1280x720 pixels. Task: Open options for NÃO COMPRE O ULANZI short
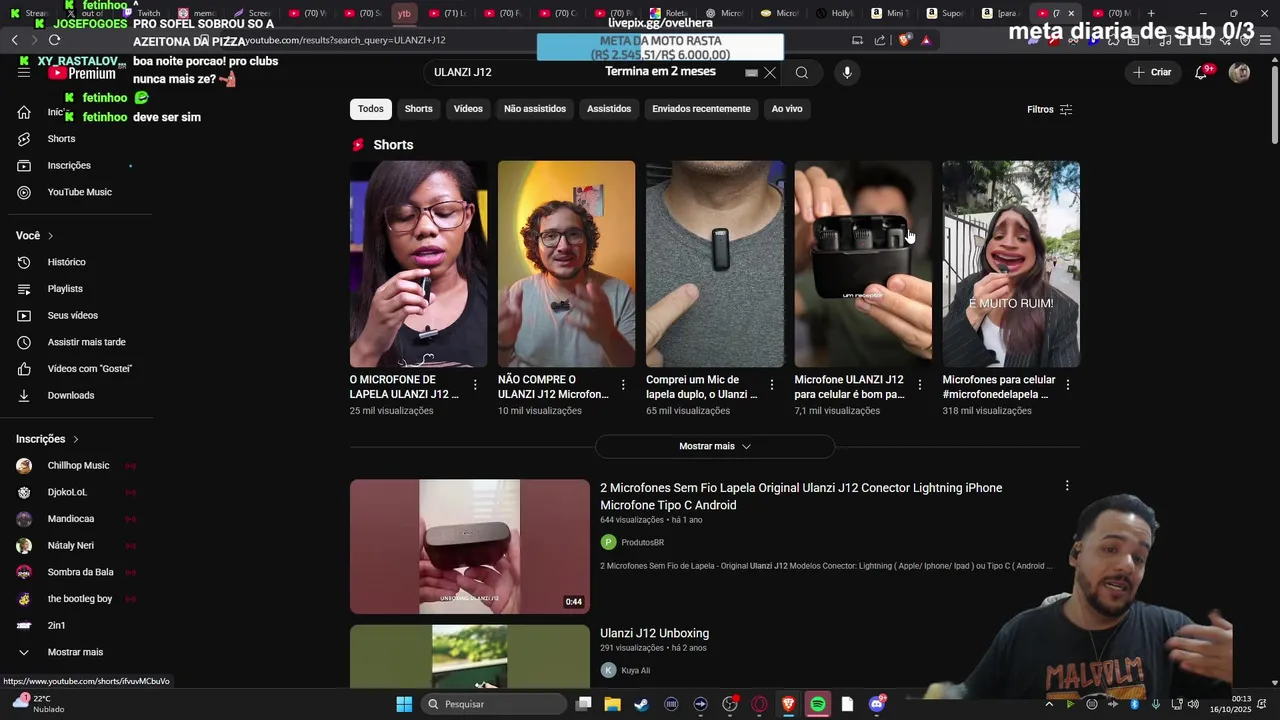click(x=623, y=385)
